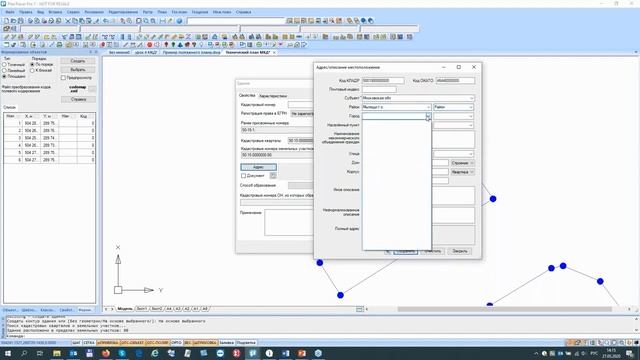Click Очистить in the address dialog

point(432,251)
